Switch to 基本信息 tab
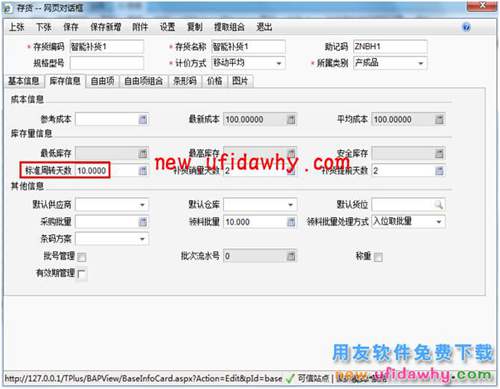This screenshot has width=500, height=389. click(23, 81)
